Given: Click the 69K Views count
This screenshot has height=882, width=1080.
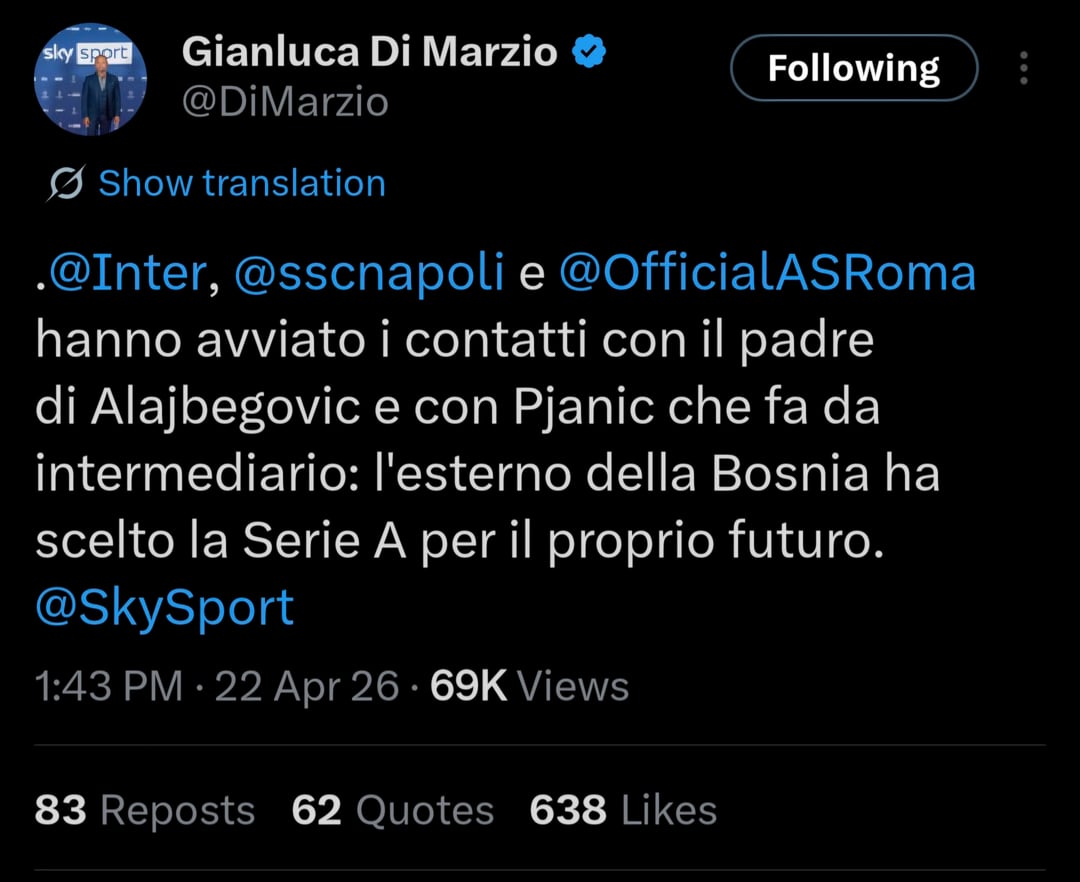Looking at the screenshot, I should 529,687.
